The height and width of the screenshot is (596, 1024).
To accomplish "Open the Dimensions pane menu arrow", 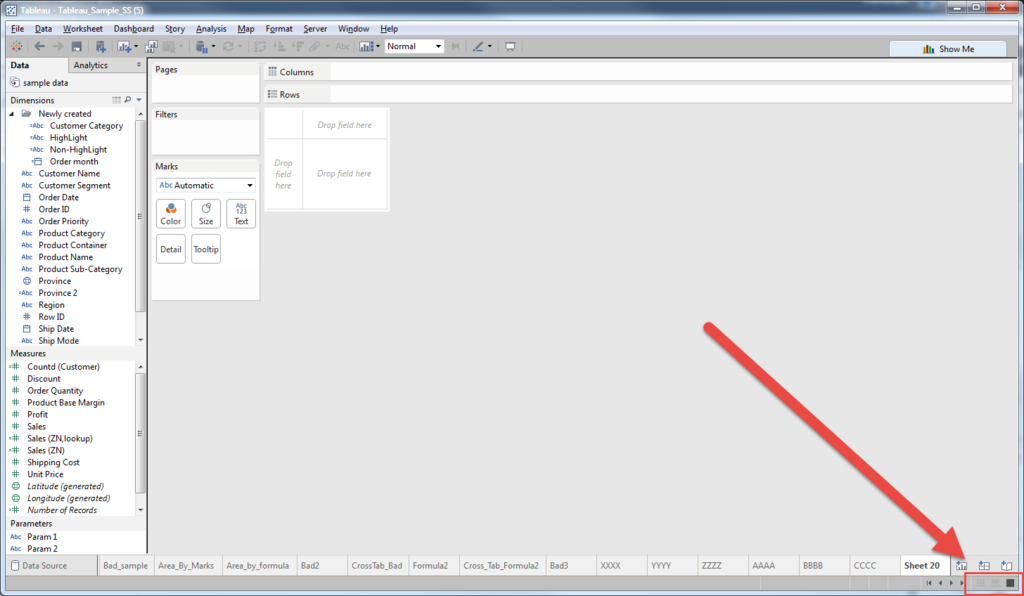I will pyautogui.click(x=139, y=100).
